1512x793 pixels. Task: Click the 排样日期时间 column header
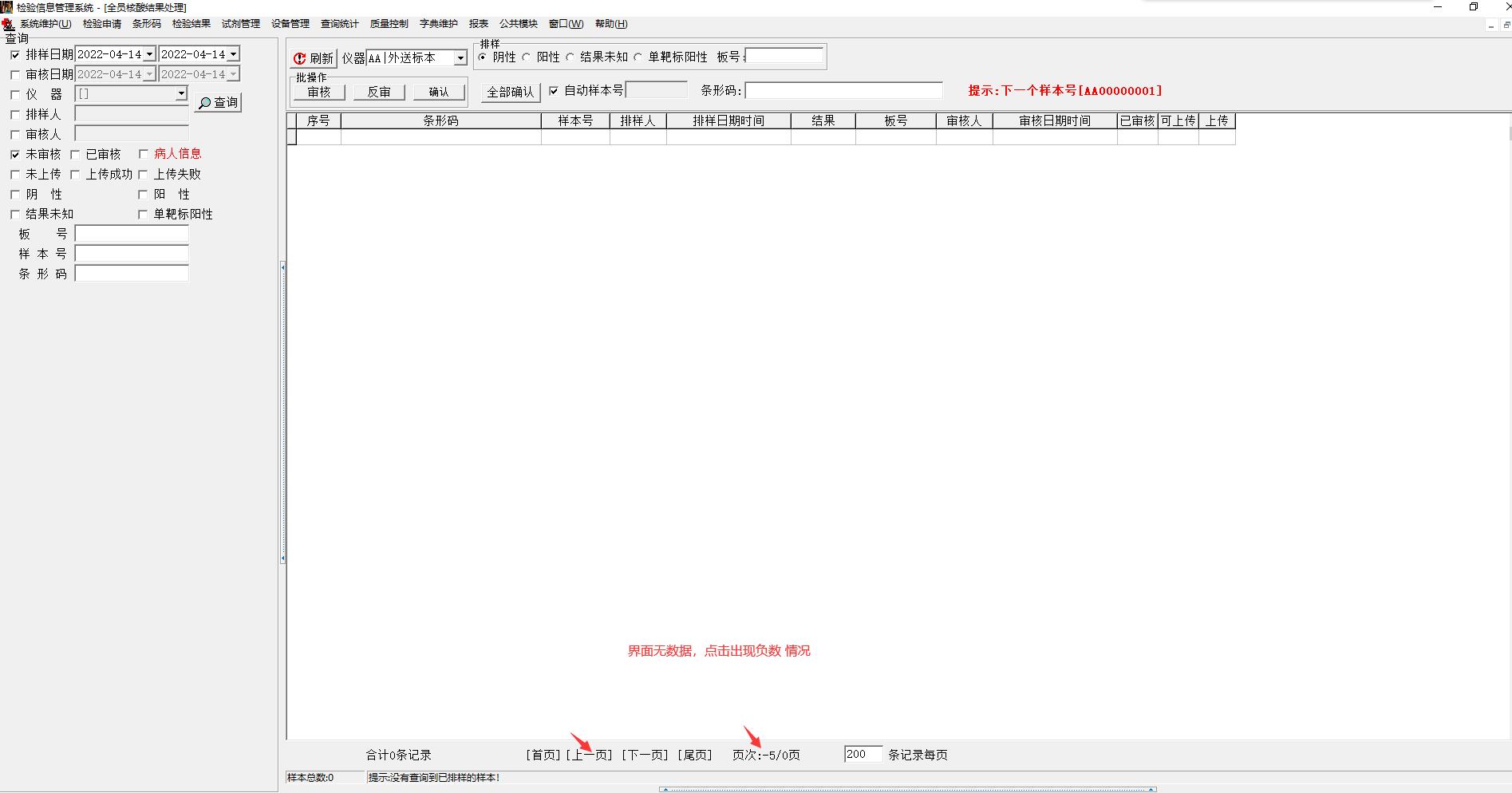click(x=728, y=121)
